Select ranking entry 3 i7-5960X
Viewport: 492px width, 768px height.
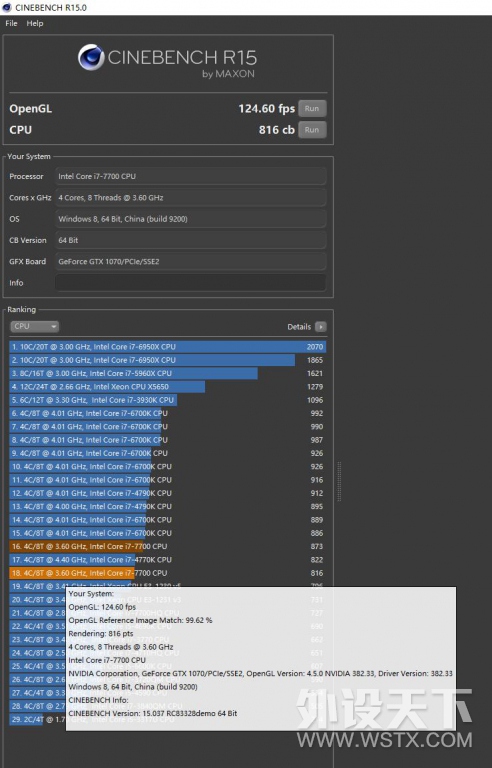pos(167,373)
